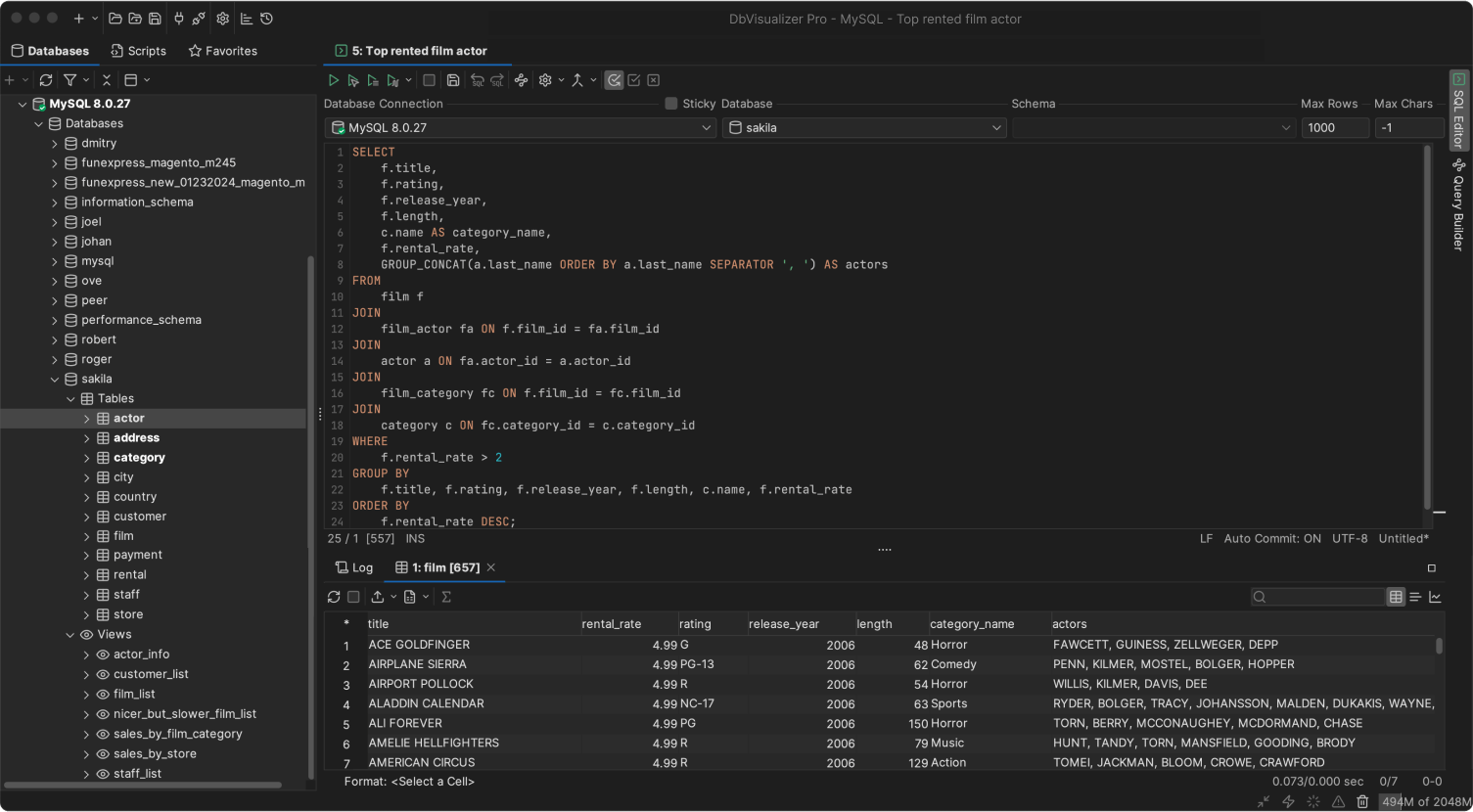Switch result view to chart mode

(x=1435, y=597)
